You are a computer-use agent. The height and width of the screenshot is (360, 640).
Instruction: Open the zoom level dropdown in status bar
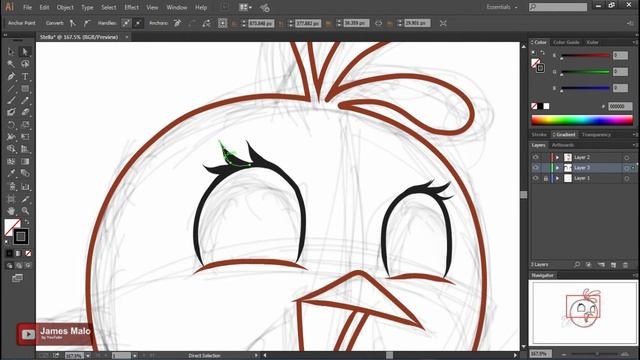[x=88, y=356]
